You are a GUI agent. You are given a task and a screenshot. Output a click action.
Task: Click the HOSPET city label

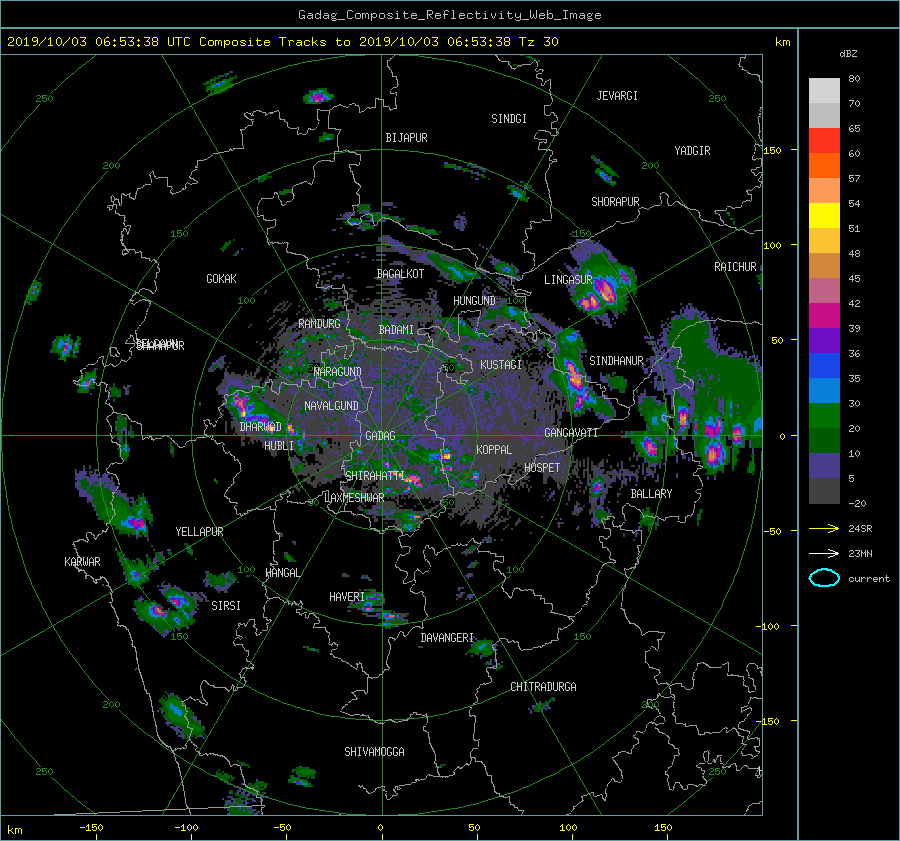(542, 468)
